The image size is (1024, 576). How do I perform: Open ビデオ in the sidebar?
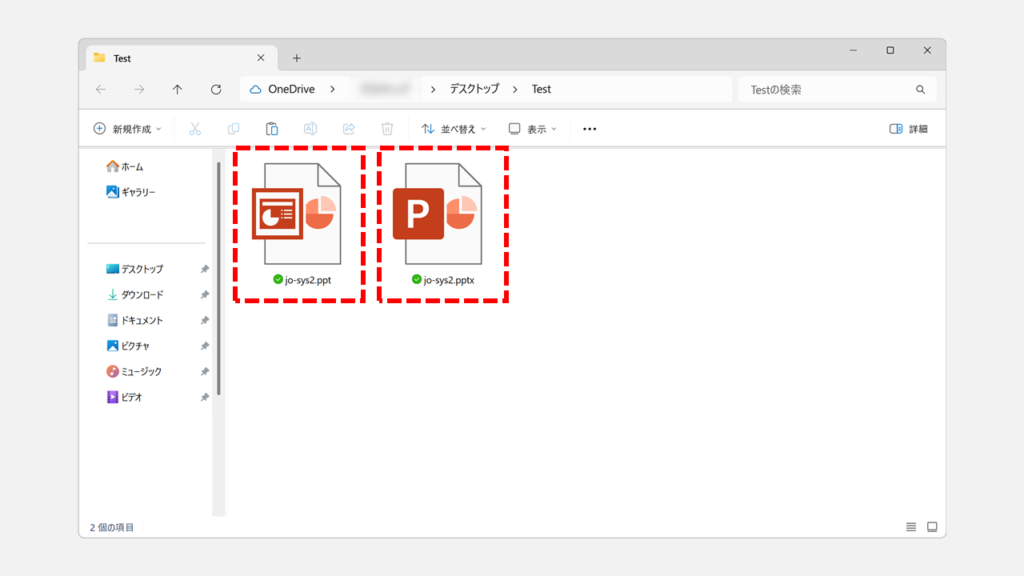(x=124, y=396)
